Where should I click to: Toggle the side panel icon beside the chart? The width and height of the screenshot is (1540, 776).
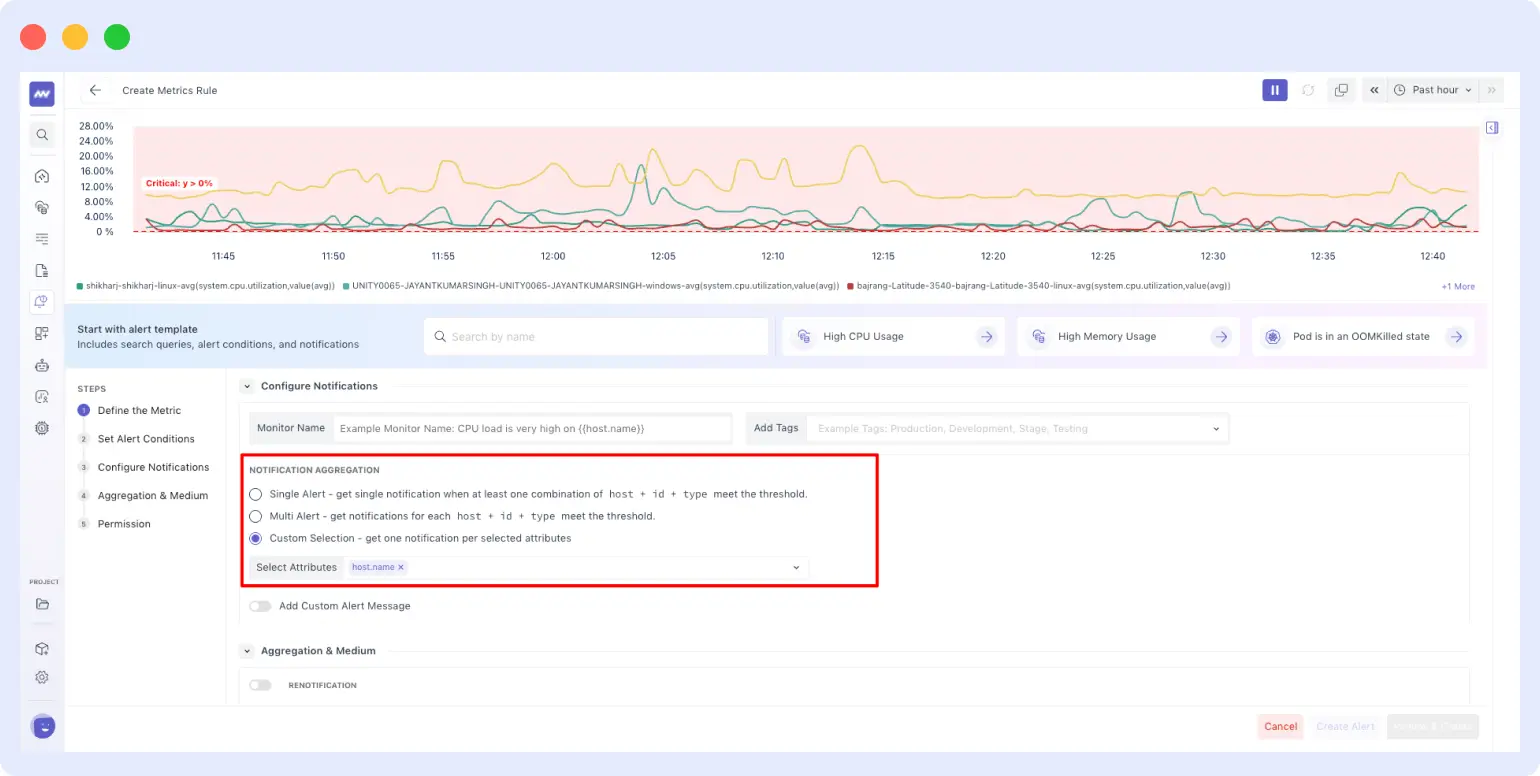[x=1491, y=128]
